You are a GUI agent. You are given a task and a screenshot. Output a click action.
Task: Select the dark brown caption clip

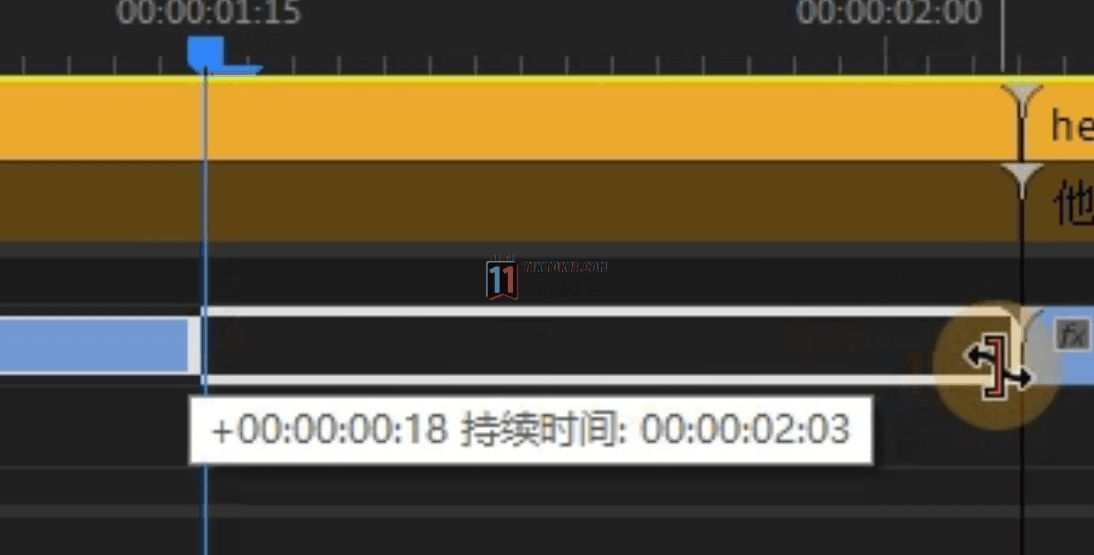pyautogui.click(x=509, y=202)
